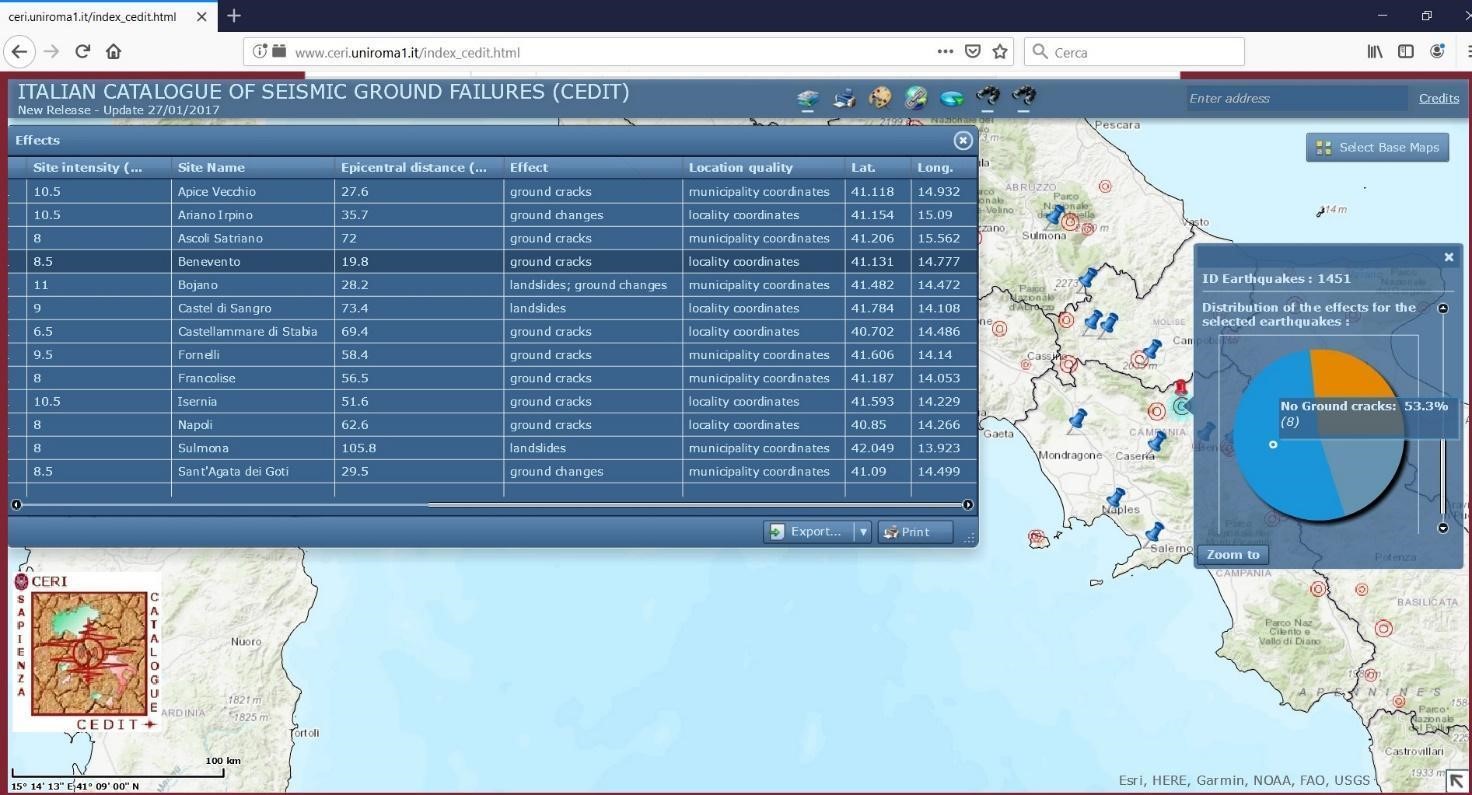Image resolution: width=1472 pixels, height=795 pixels.
Task: Sort by Location quality column header
Action: pyautogui.click(x=764, y=167)
